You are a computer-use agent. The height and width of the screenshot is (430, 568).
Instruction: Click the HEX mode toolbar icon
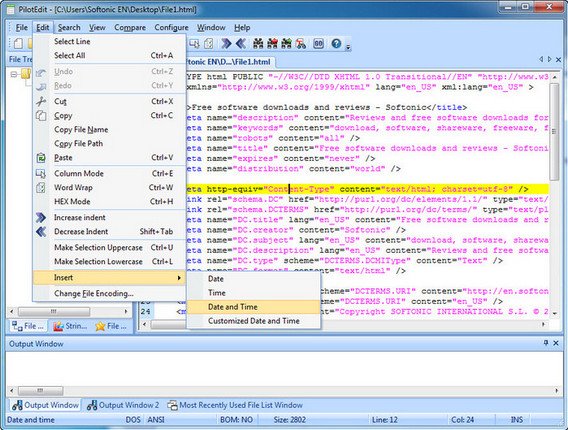point(318,44)
